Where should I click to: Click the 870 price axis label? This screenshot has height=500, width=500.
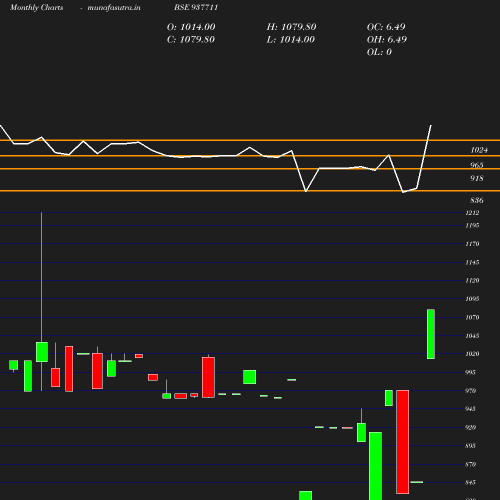point(470,464)
